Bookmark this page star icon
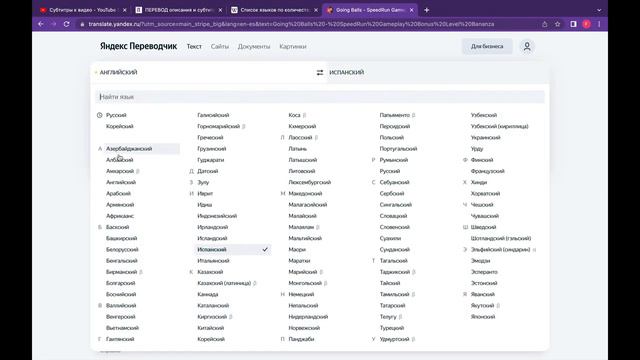Image resolution: width=640 pixels, height=360 pixels. 558,24
